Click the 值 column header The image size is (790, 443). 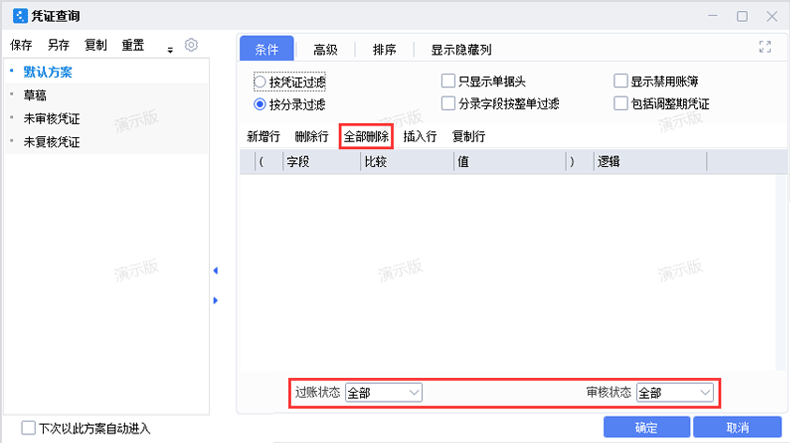[x=510, y=162]
